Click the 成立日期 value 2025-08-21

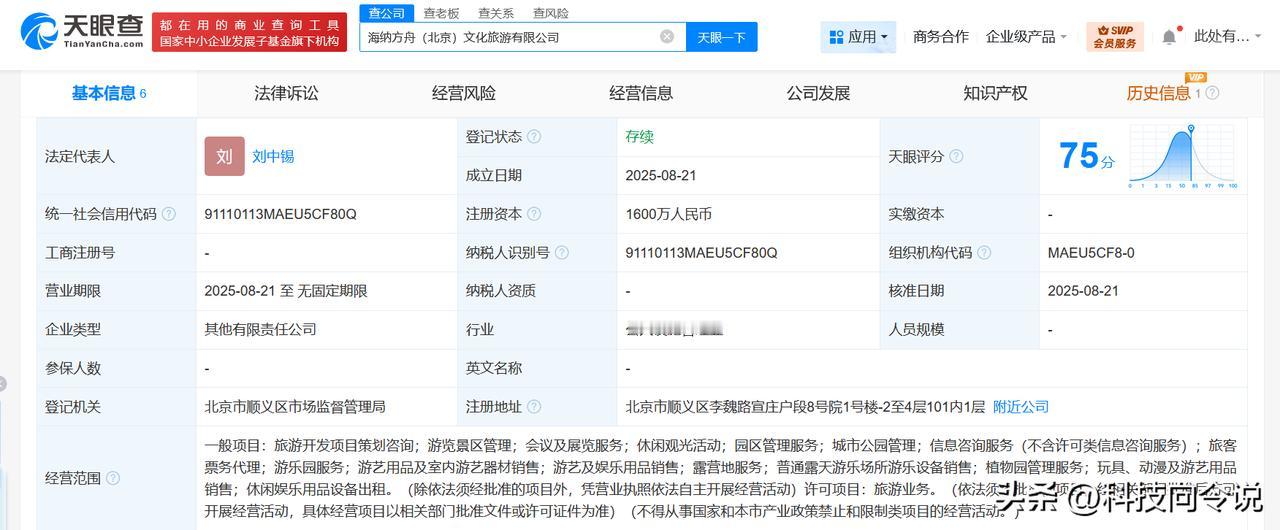coord(661,175)
